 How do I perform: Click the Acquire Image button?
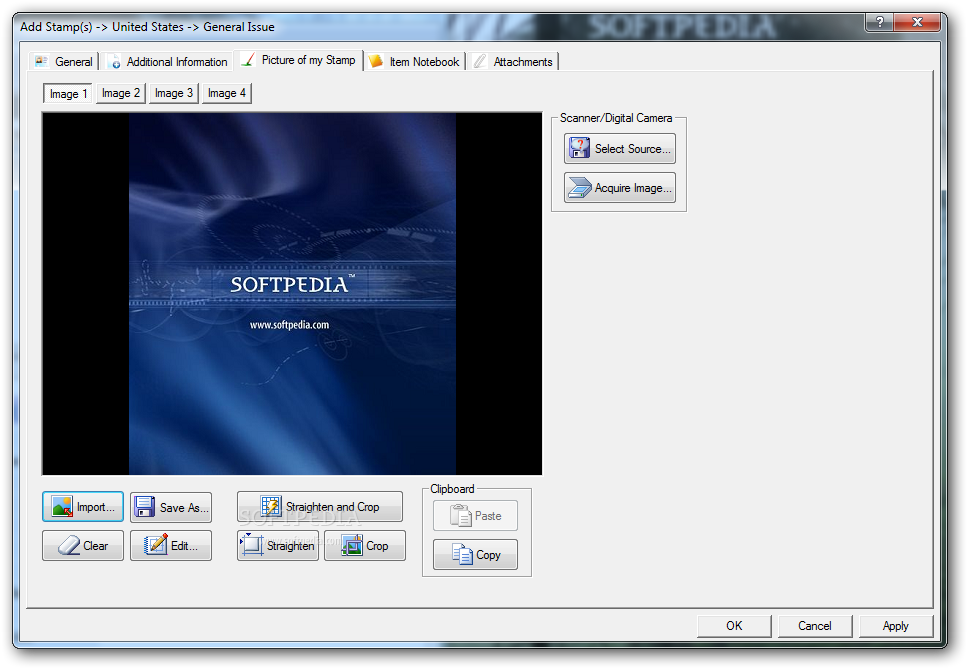click(x=620, y=188)
